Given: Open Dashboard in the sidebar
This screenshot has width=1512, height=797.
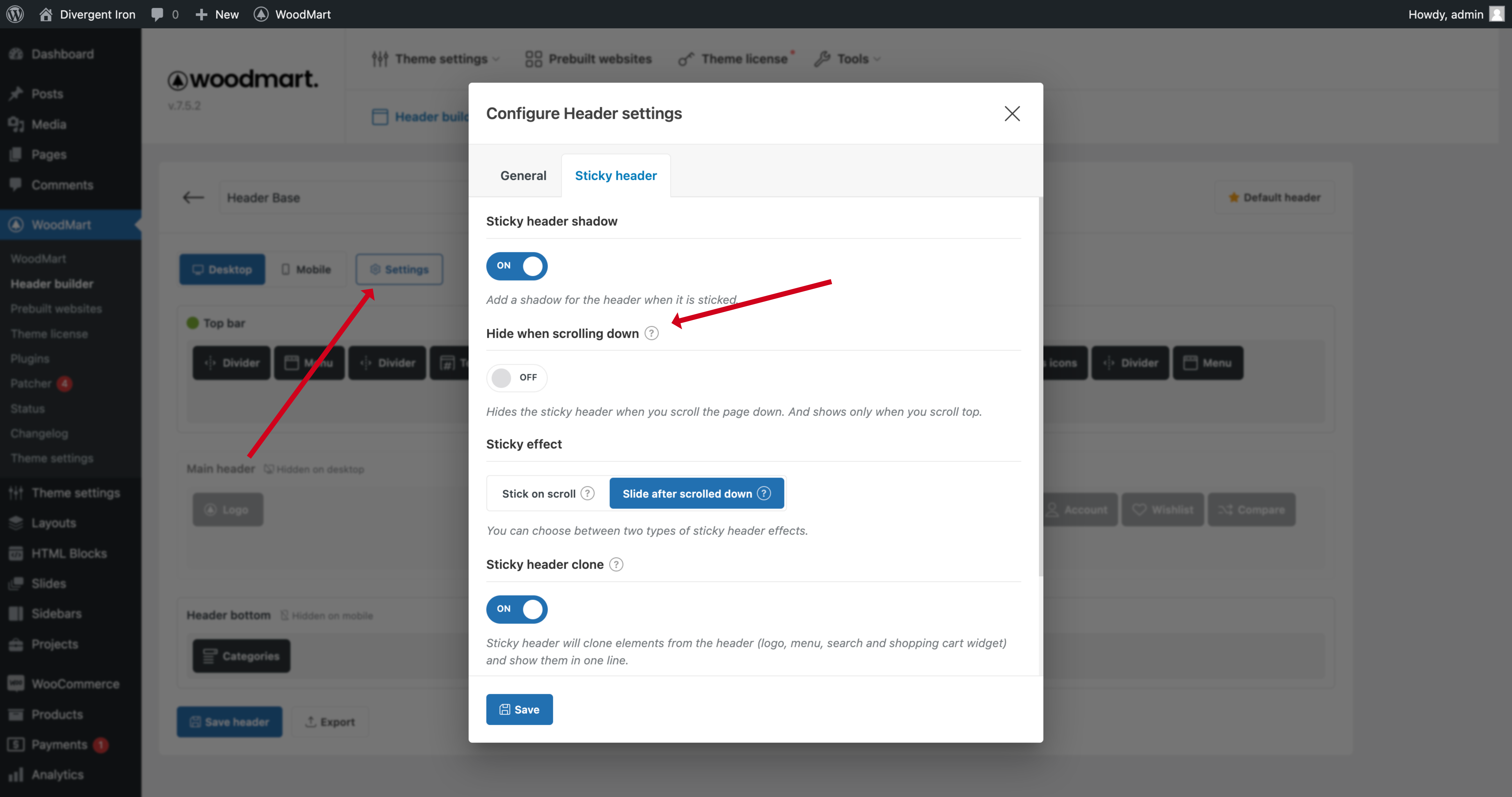Looking at the screenshot, I should [70, 54].
